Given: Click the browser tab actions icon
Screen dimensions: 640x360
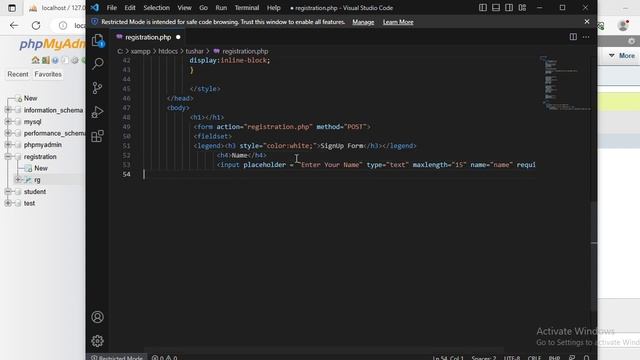Looking at the screenshot, I should point(12,8).
